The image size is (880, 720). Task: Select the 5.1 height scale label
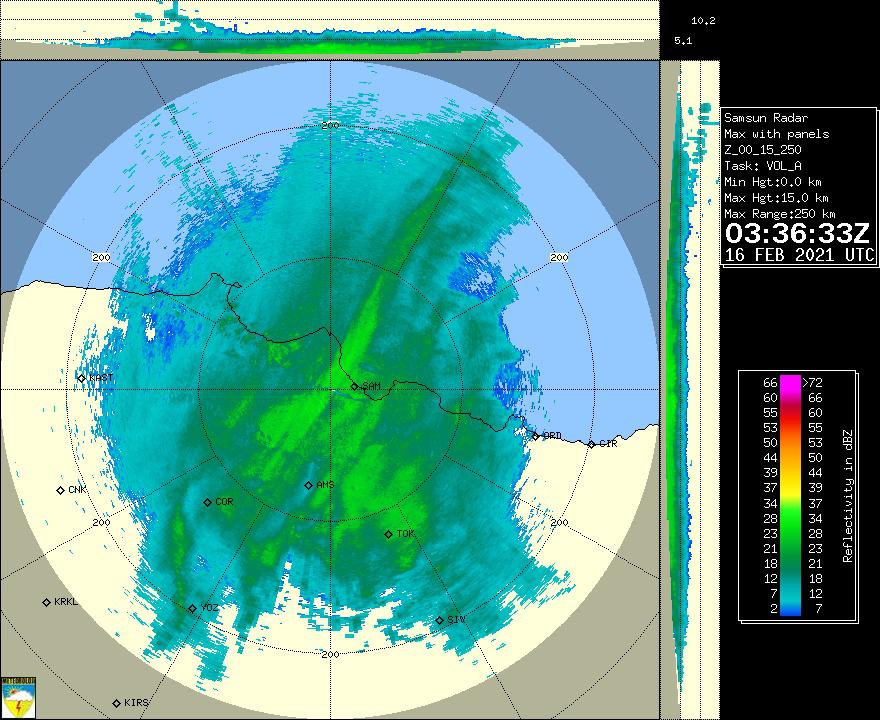683,41
